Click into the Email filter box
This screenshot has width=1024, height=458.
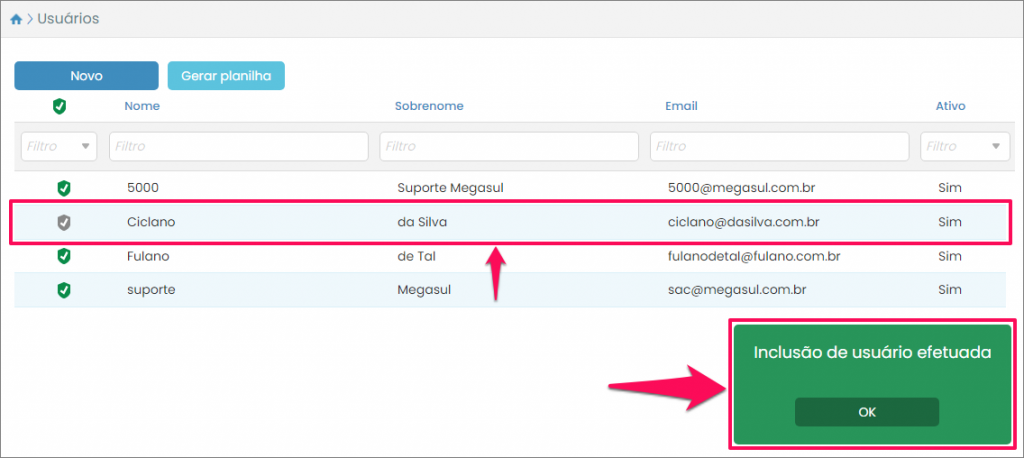tap(779, 146)
